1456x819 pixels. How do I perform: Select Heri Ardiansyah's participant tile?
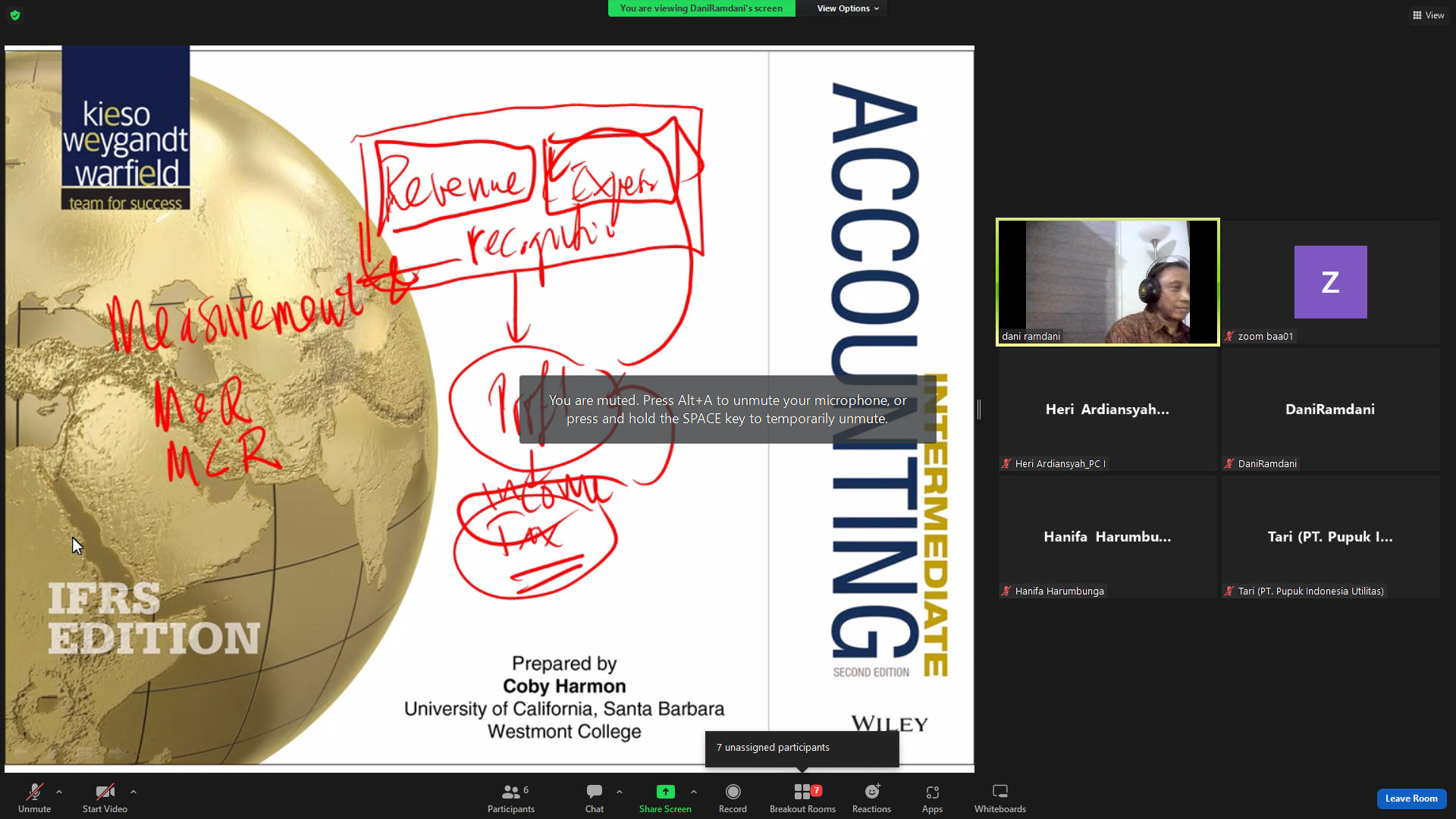pyautogui.click(x=1107, y=409)
